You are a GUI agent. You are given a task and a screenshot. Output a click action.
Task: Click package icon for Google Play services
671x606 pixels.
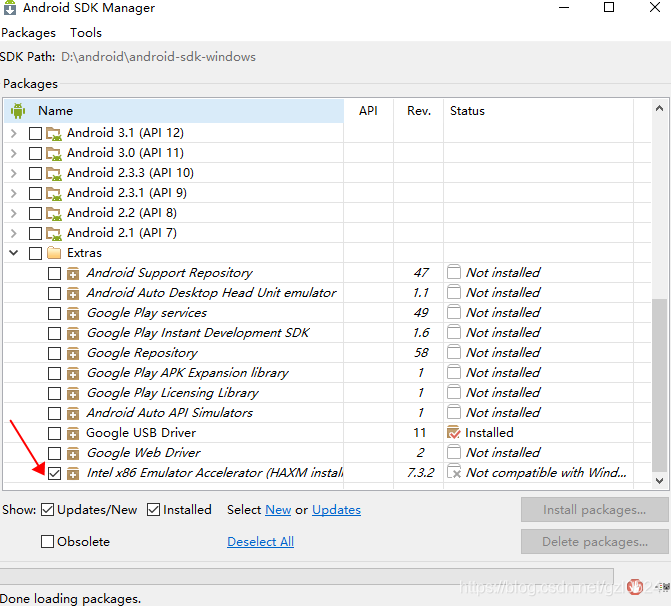tap(73, 313)
